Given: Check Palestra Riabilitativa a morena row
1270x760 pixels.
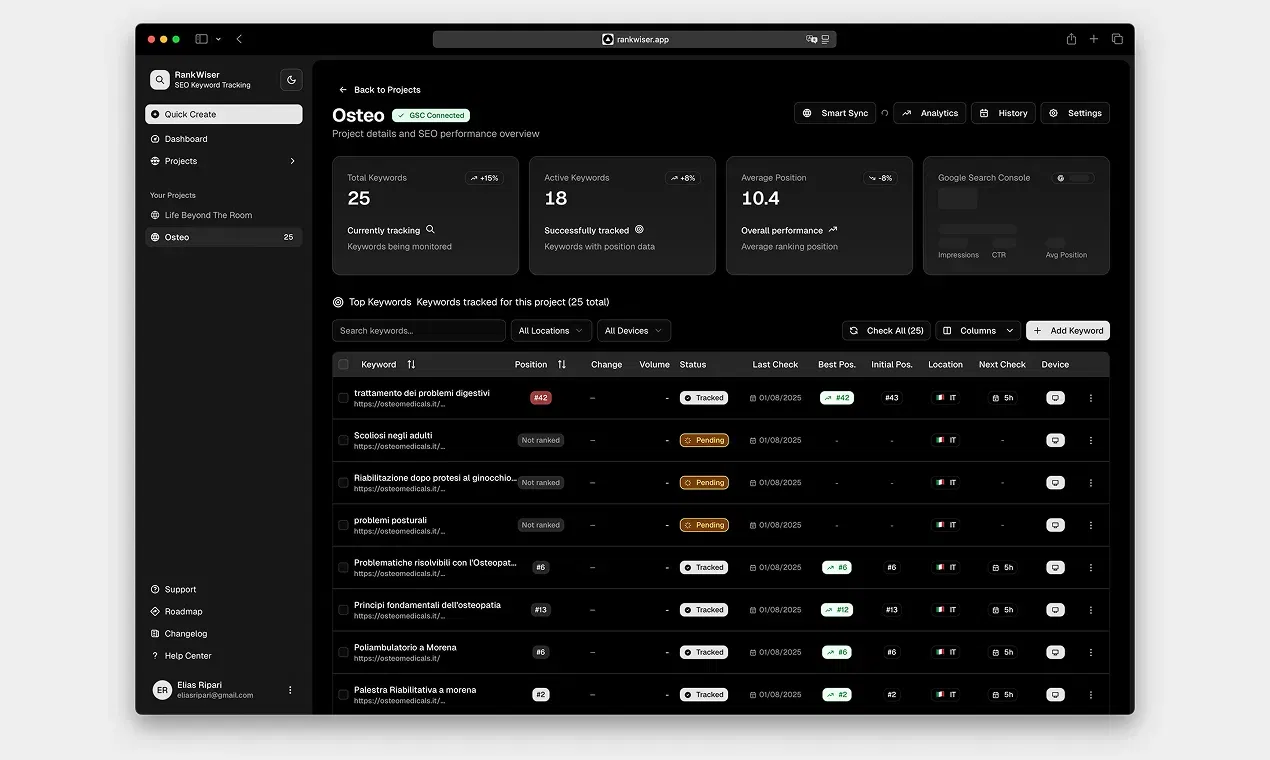Looking at the screenshot, I should (343, 694).
